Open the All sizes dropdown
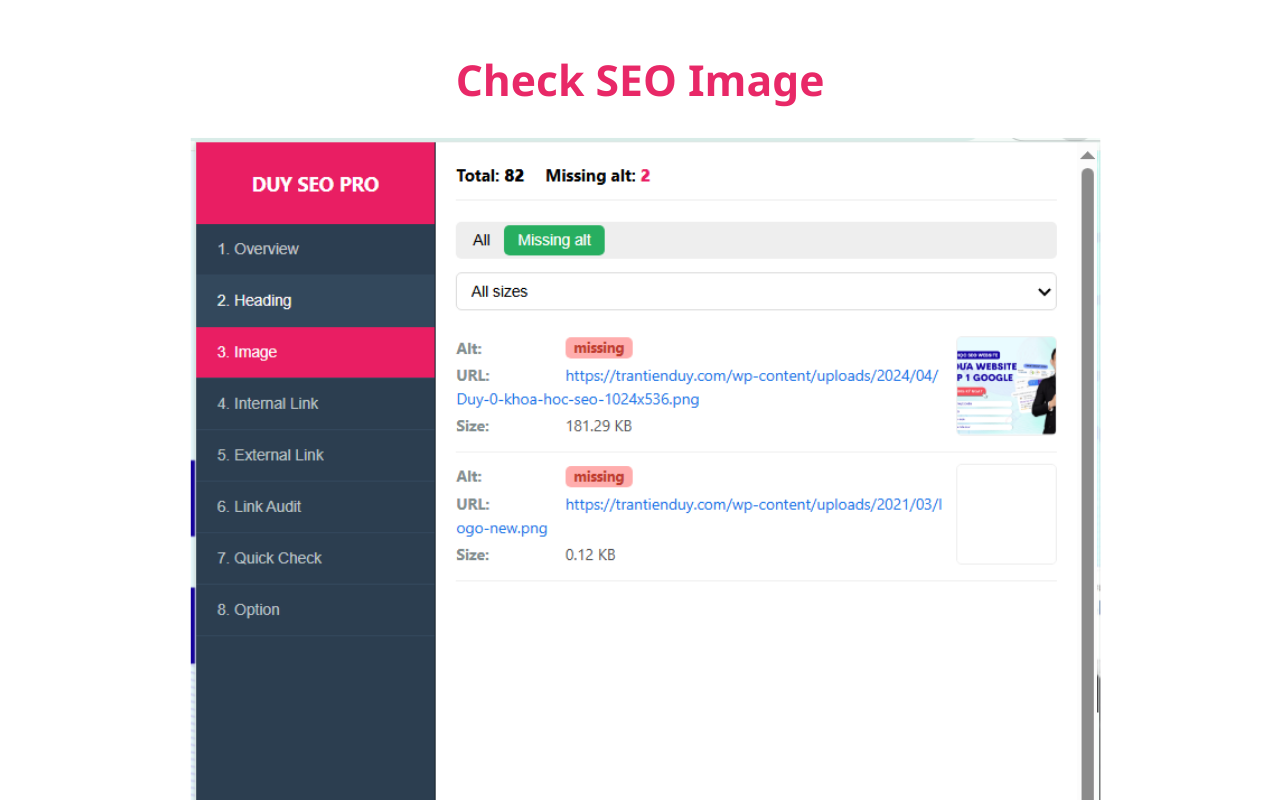This screenshot has height=800, width=1280. pyautogui.click(x=756, y=291)
